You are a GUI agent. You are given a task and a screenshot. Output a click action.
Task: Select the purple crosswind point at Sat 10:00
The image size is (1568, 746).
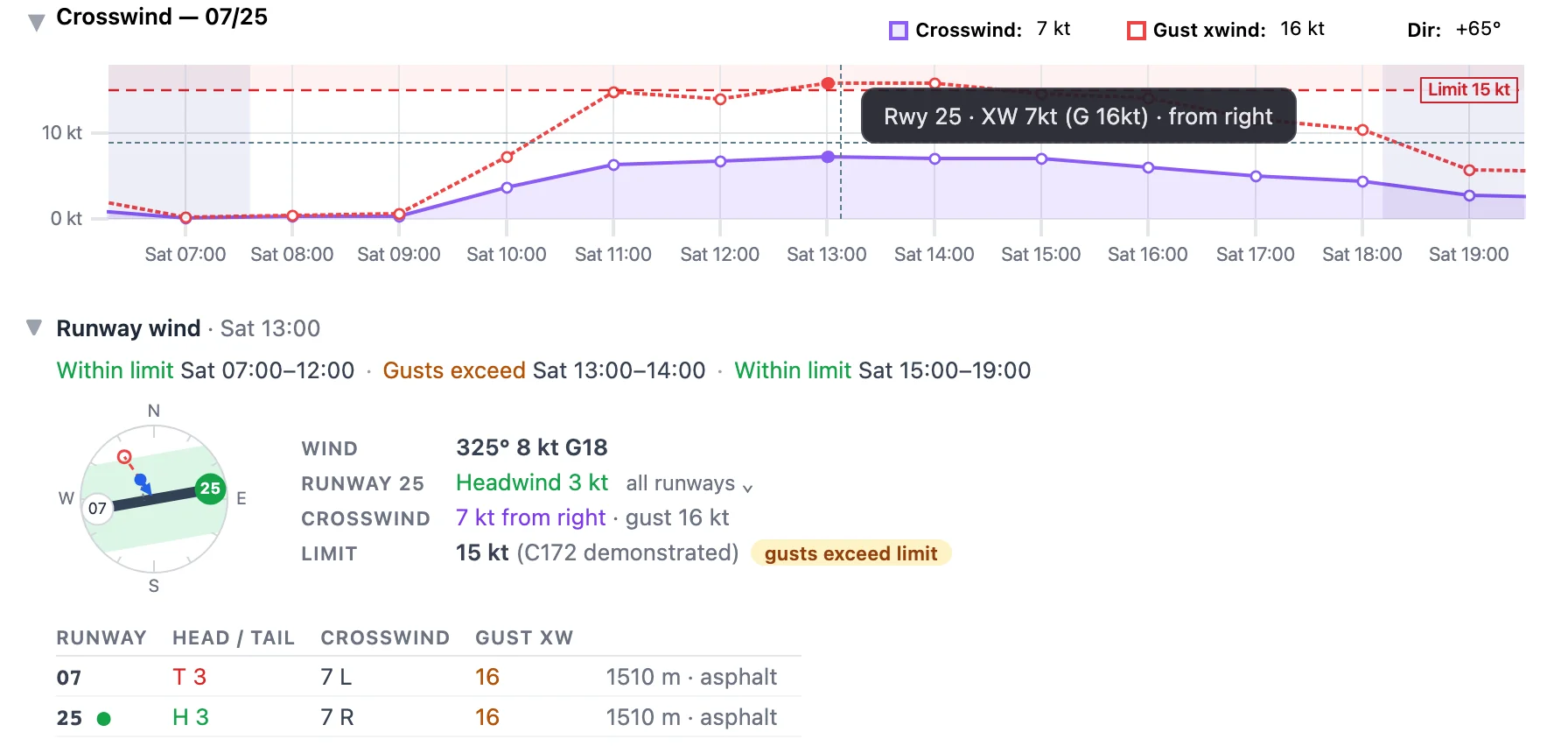pos(507,187)
